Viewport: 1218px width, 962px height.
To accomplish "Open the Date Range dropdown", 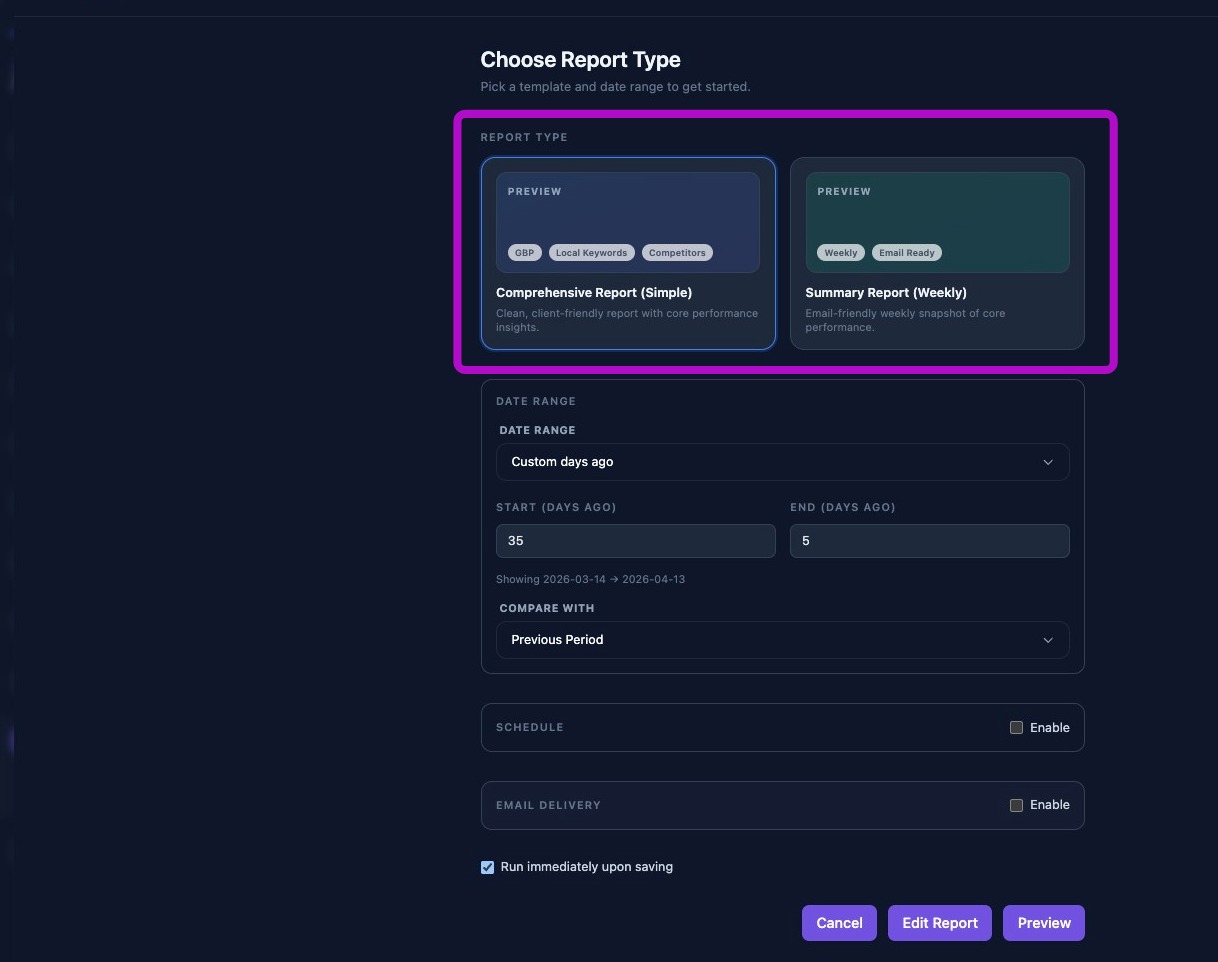I will pos(783,462).
